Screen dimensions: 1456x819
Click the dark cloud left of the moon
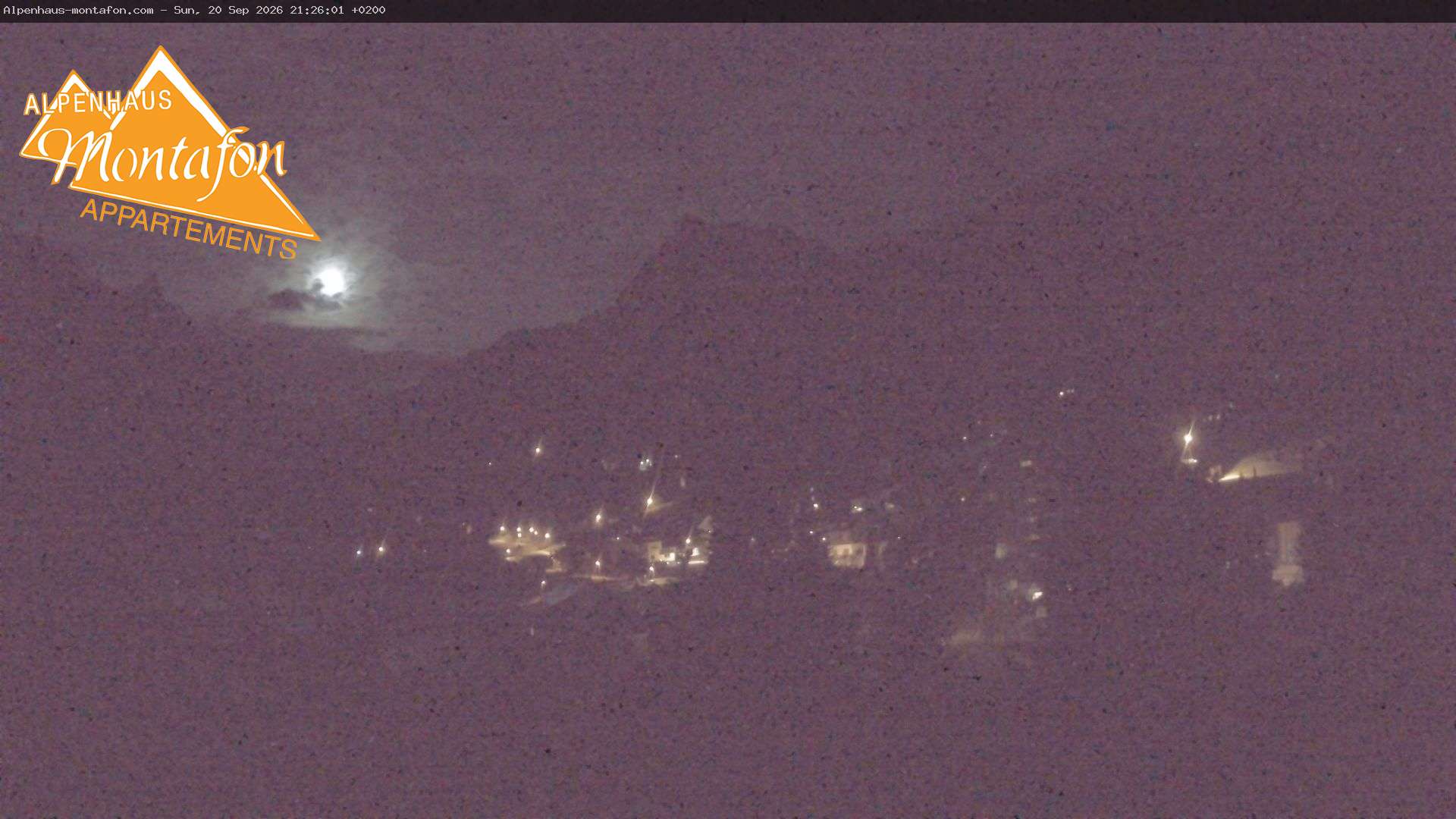(287, 299)
